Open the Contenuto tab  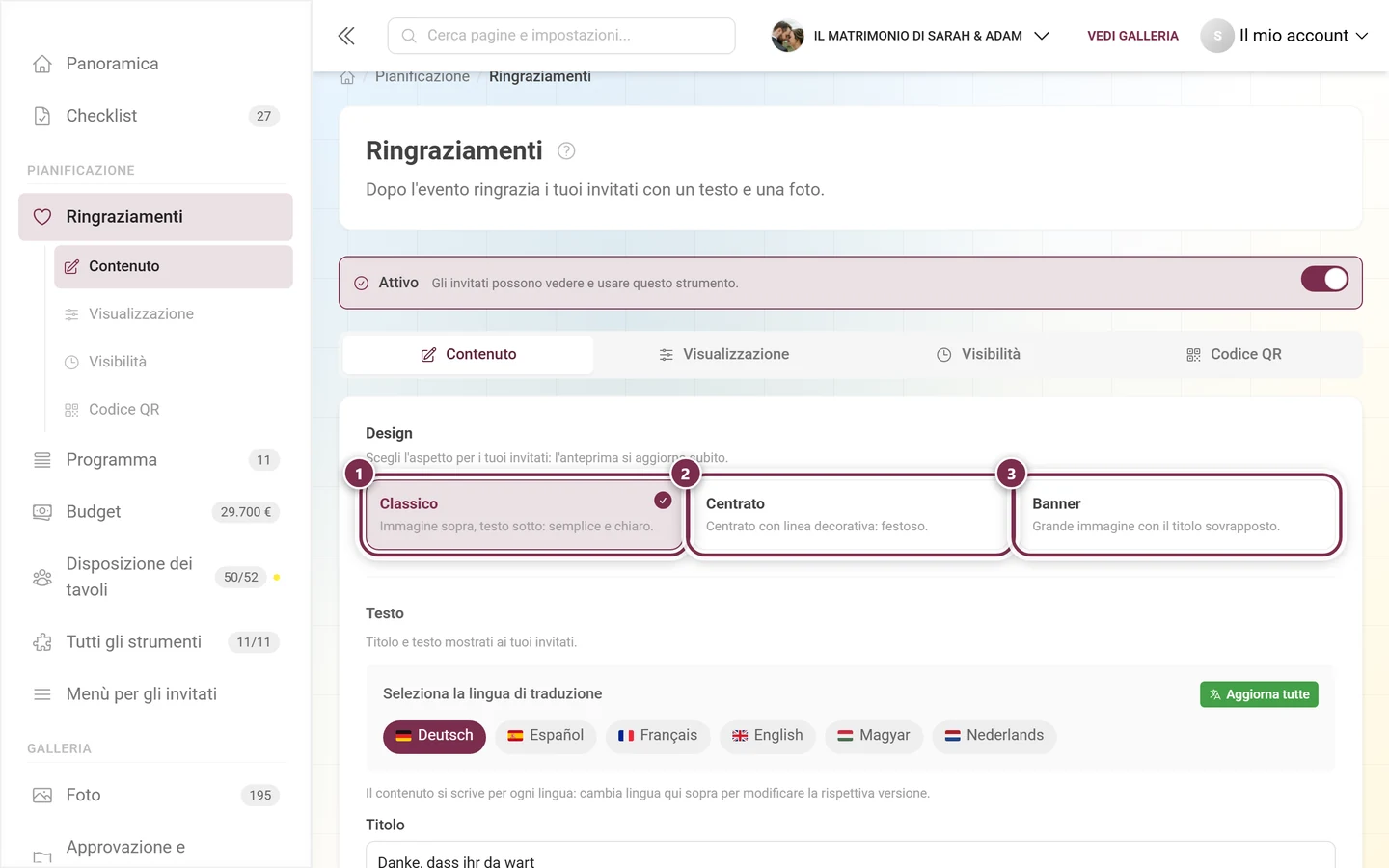pyautogui.click(x=469, y=355)
